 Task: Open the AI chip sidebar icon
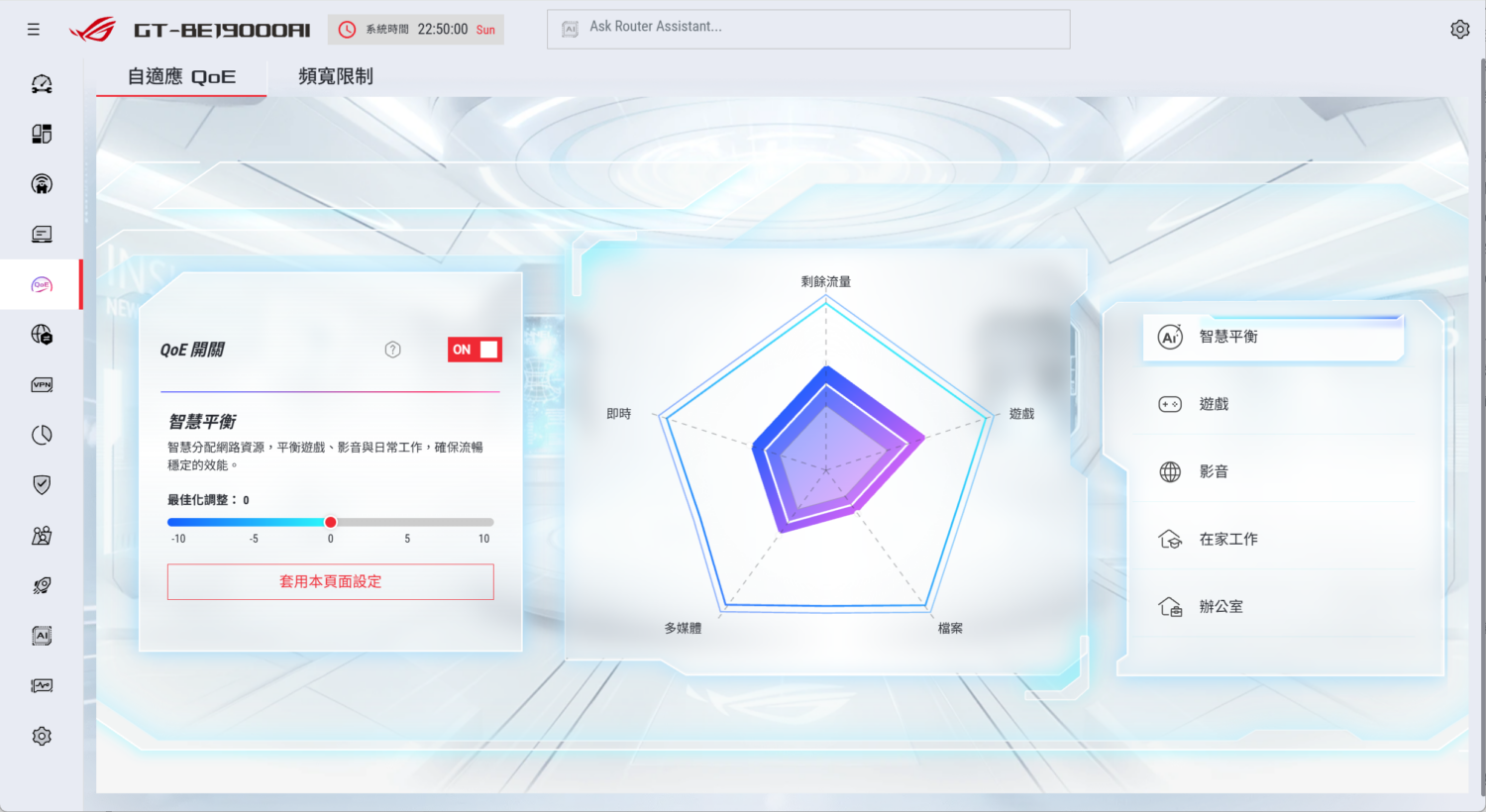coord(42,636)
